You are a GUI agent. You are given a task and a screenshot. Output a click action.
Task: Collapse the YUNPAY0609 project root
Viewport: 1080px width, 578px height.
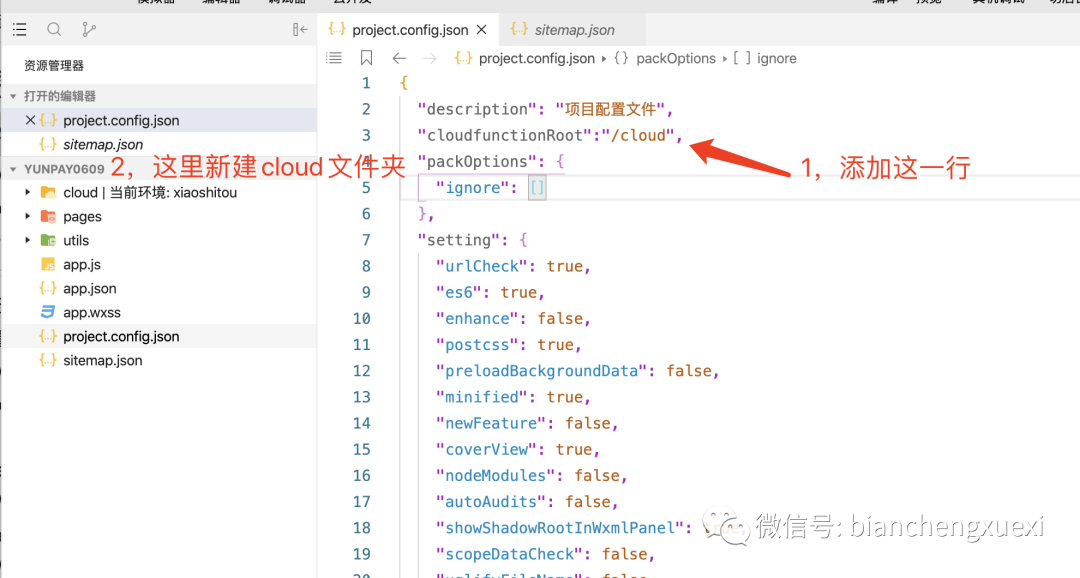pos(13,169)
